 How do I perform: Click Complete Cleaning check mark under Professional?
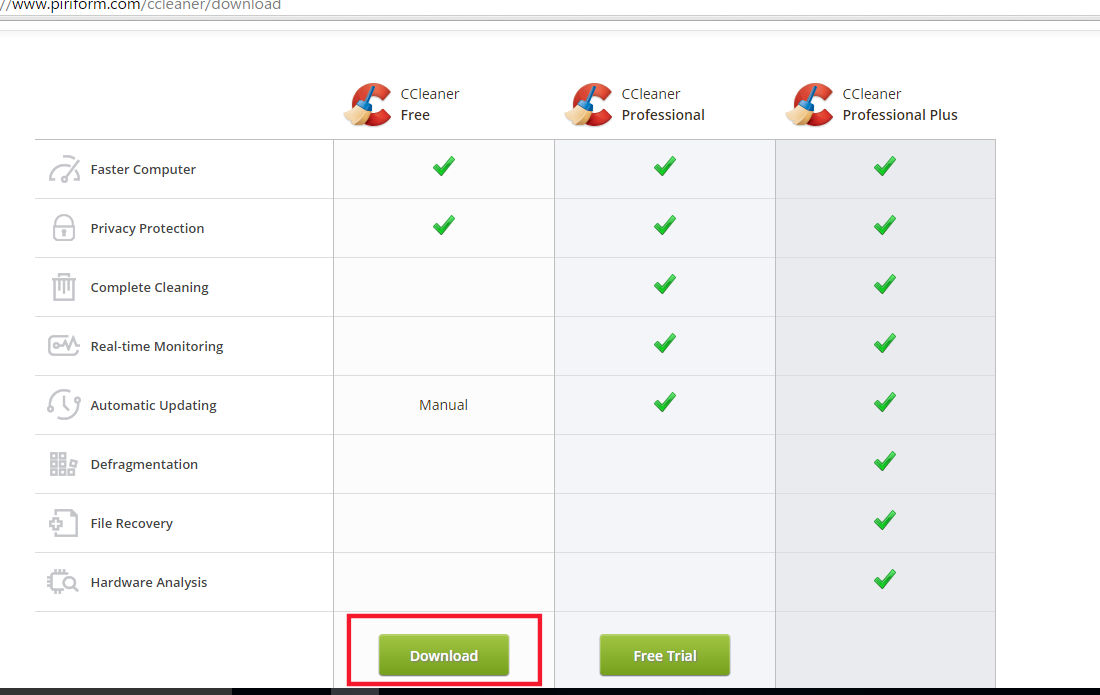click(x=664, y=284)
